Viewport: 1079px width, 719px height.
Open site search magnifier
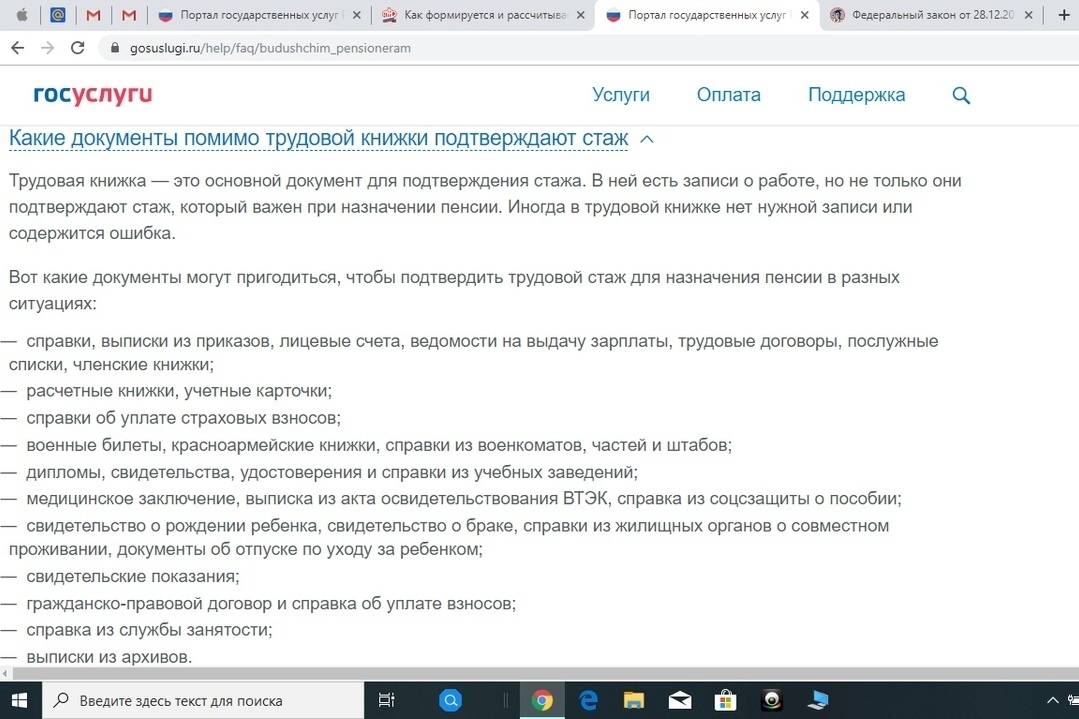pos(961,96)
